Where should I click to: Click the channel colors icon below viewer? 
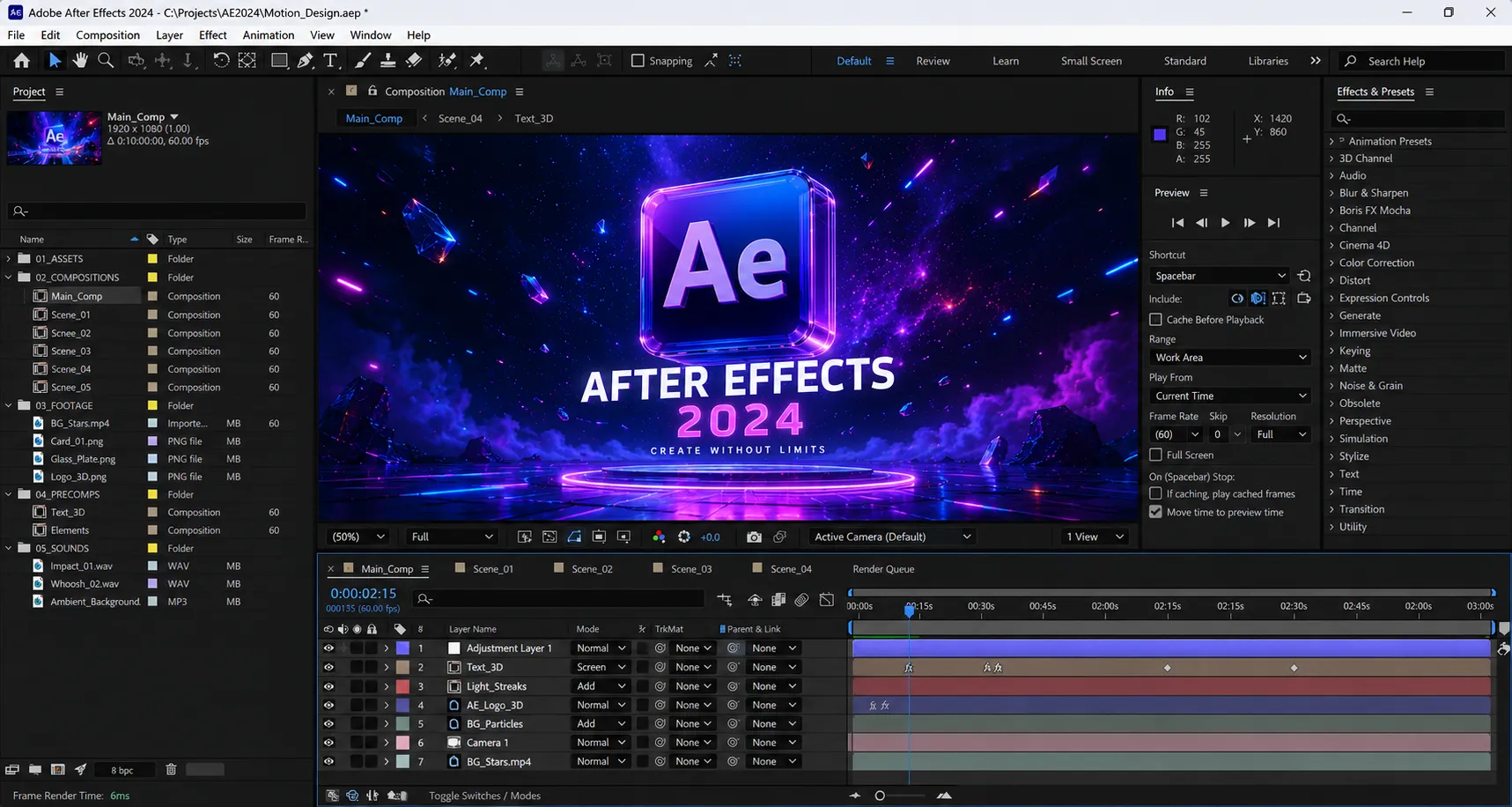pos(659,537)
